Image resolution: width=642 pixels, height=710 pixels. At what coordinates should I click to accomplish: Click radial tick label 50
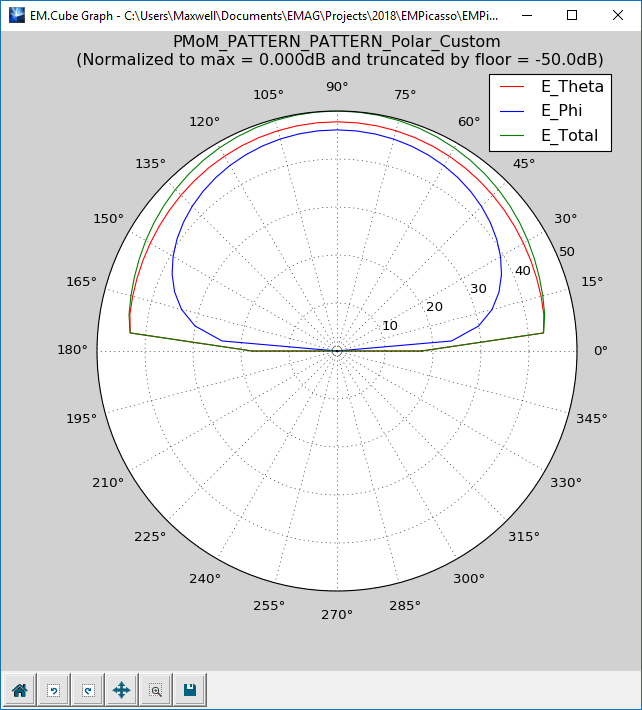[567, 252]
